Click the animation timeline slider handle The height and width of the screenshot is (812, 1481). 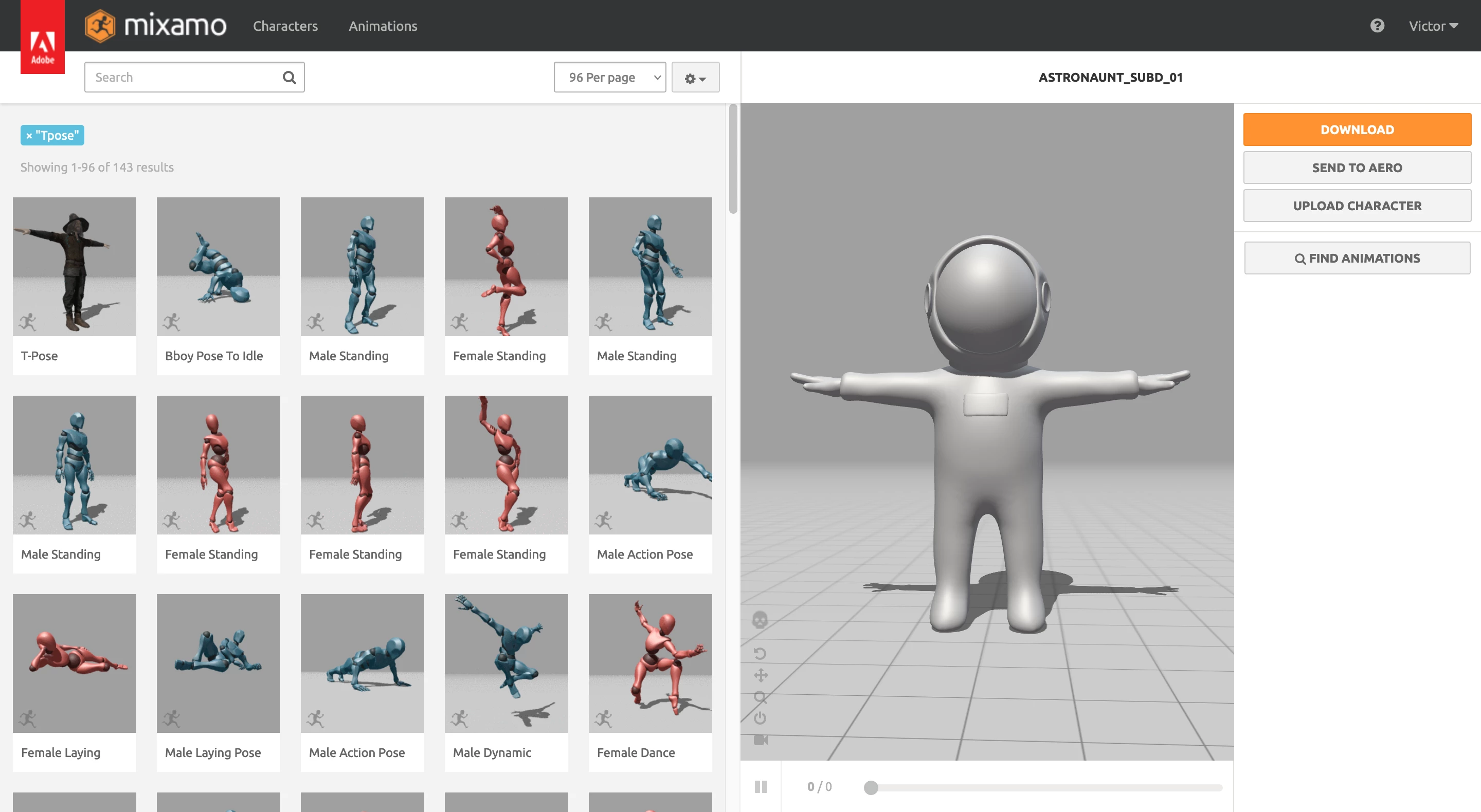click(871, 787)
